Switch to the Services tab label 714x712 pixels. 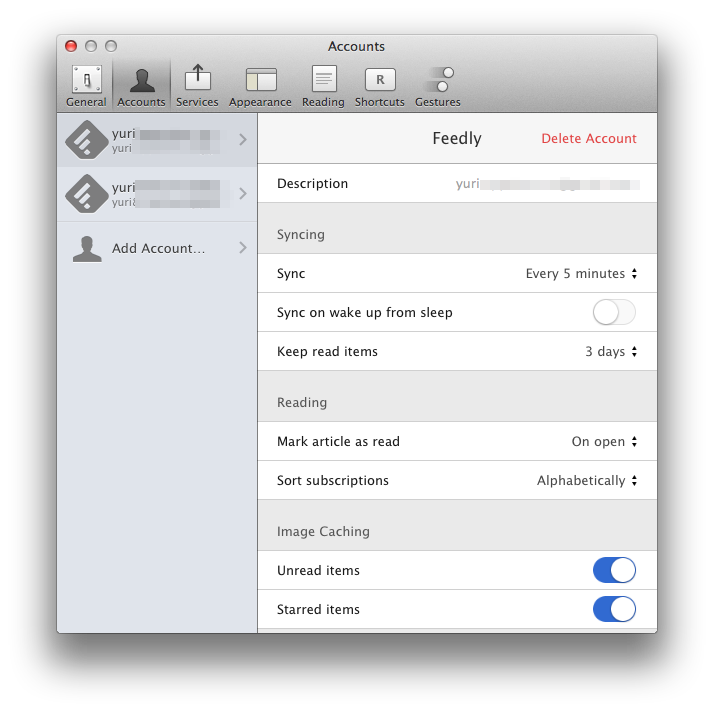click(x=197, y=102)
